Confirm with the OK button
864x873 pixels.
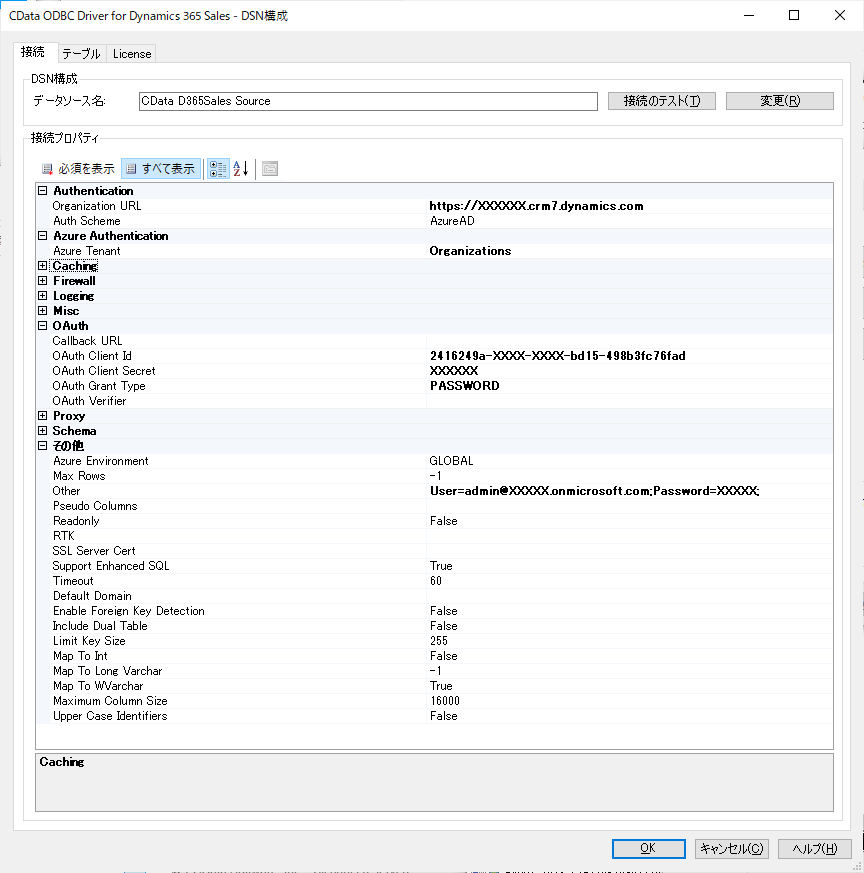coord(649,849)
